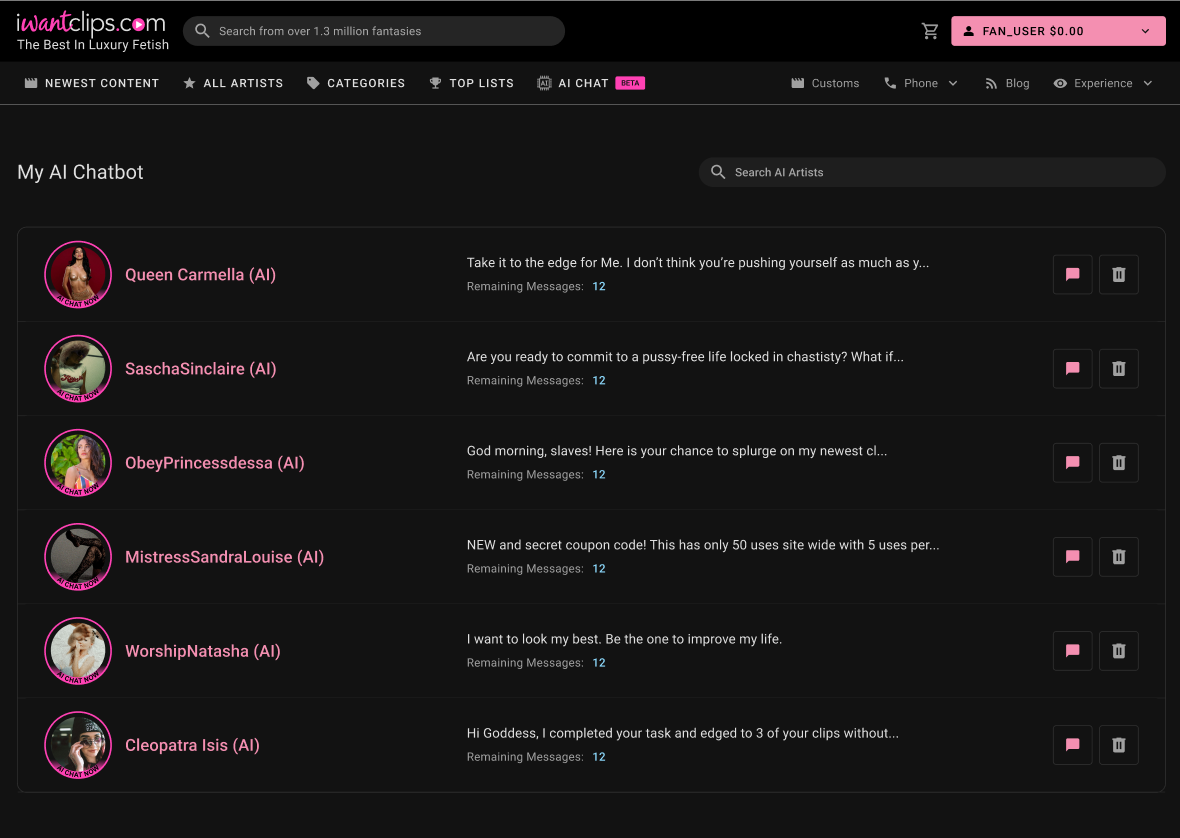Click Remaining Messages count for Queen Carmella
The height and width of the screenshot is (838, 1180).
coord(598,287)
